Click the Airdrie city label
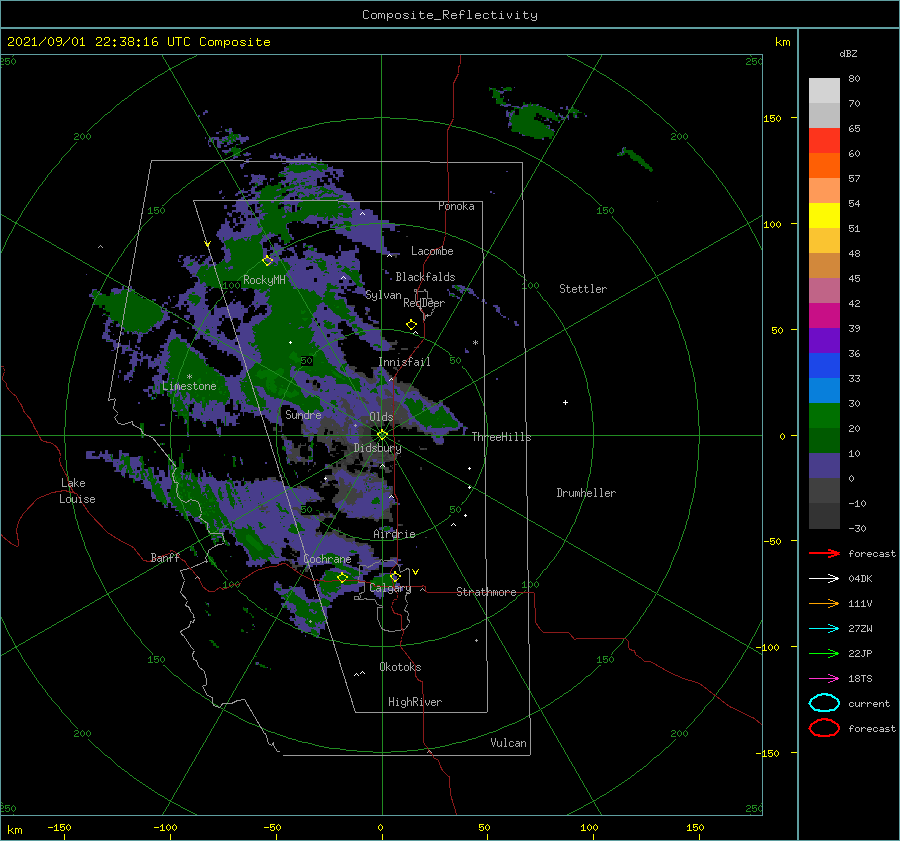The width and height of the screenshot is (900, 841). coord(394,534)
